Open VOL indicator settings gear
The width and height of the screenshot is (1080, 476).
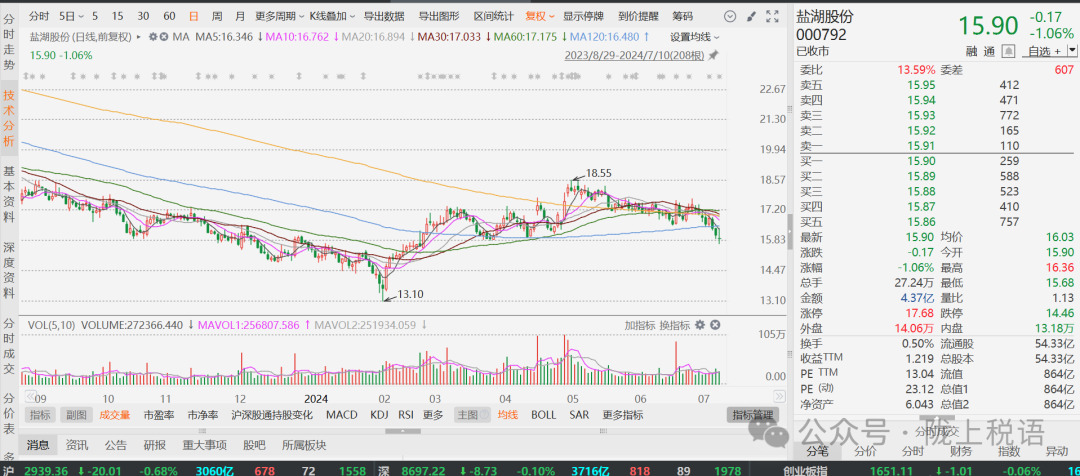pyautogui.click(x=699, y=325)
